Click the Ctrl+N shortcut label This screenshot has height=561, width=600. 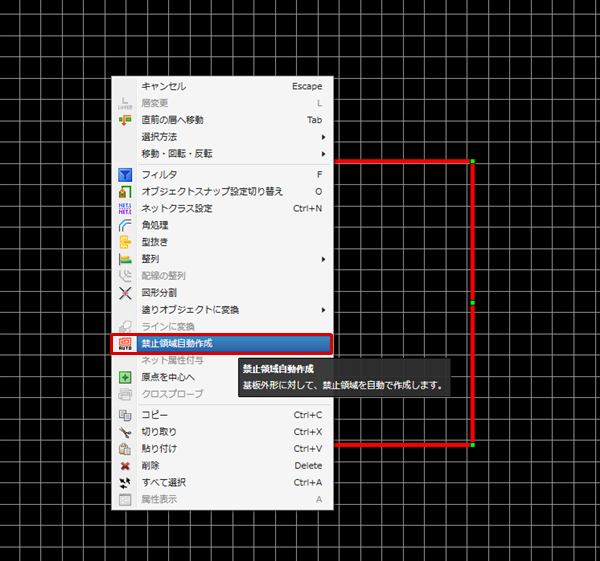(307, 209)
